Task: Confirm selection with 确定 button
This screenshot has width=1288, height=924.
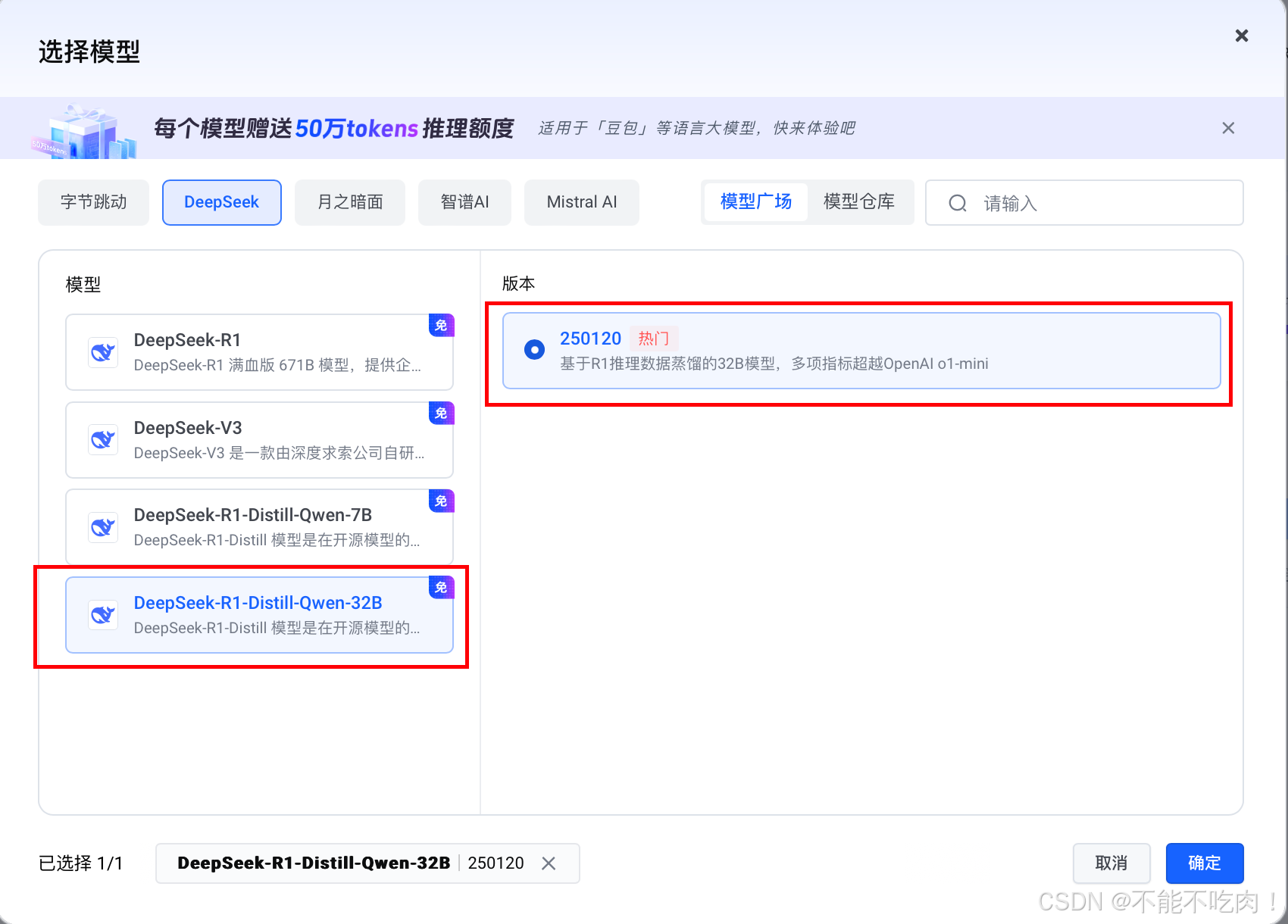Action: (x=1204, y=863)
